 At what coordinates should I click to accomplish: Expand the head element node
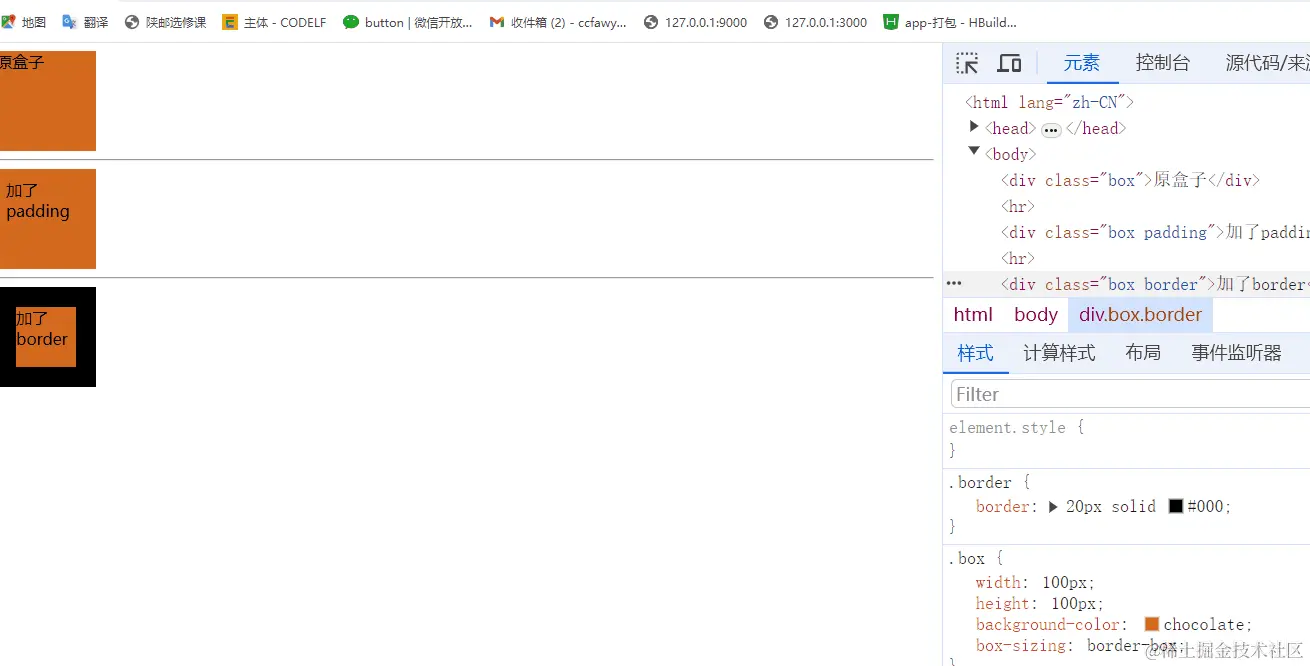(974, 127)
